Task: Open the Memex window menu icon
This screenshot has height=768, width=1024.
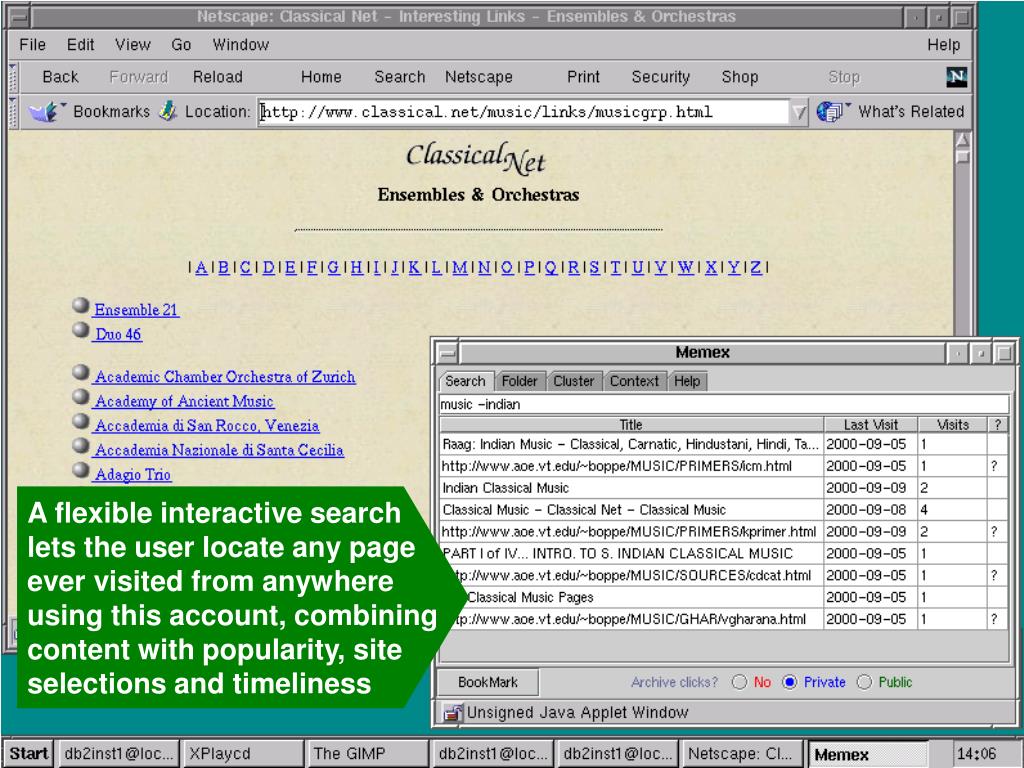Action: 447,353
